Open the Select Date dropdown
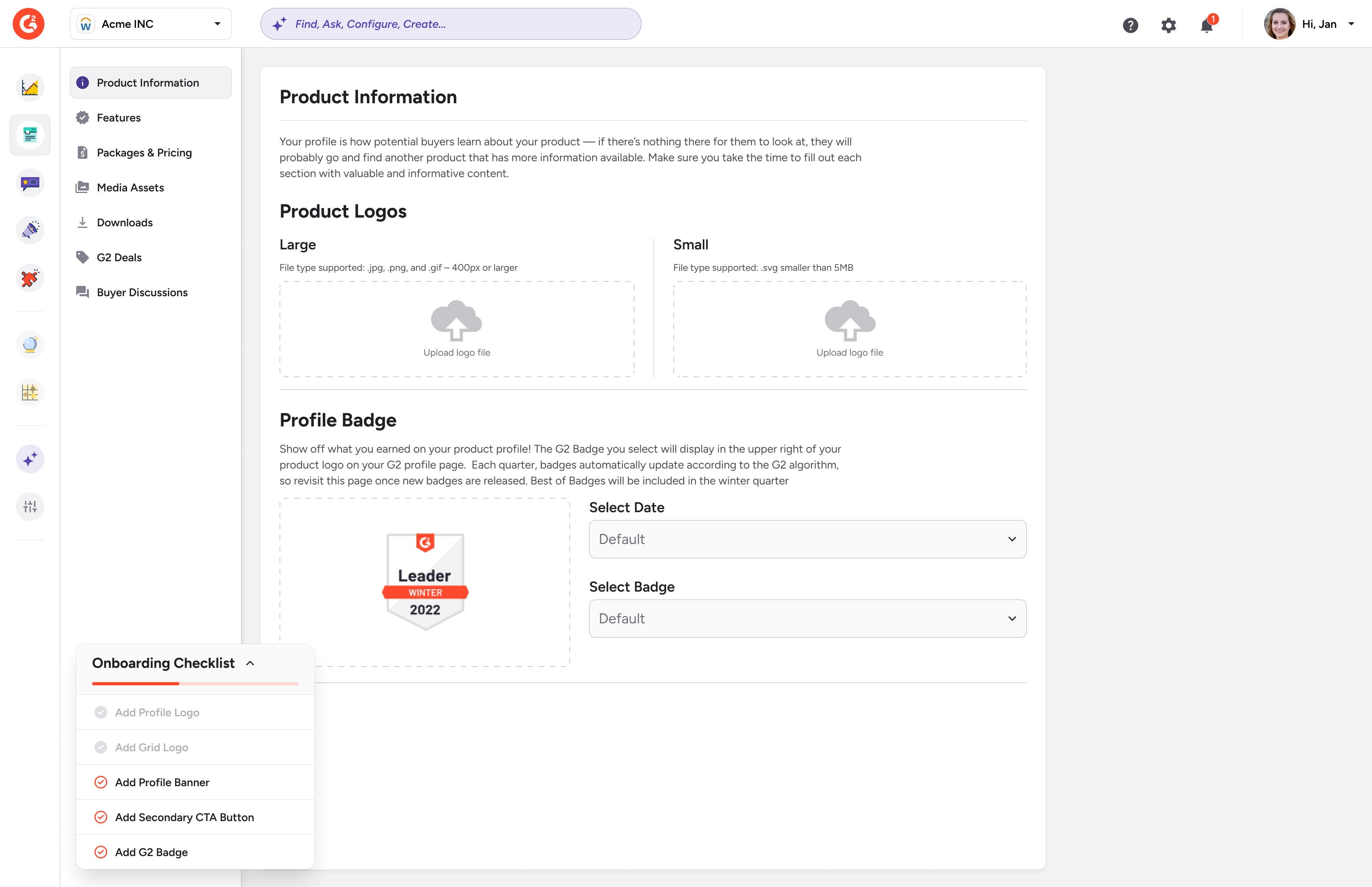Image resolution: width=1372 pixels, height=887 pixels. pos(807,539)
